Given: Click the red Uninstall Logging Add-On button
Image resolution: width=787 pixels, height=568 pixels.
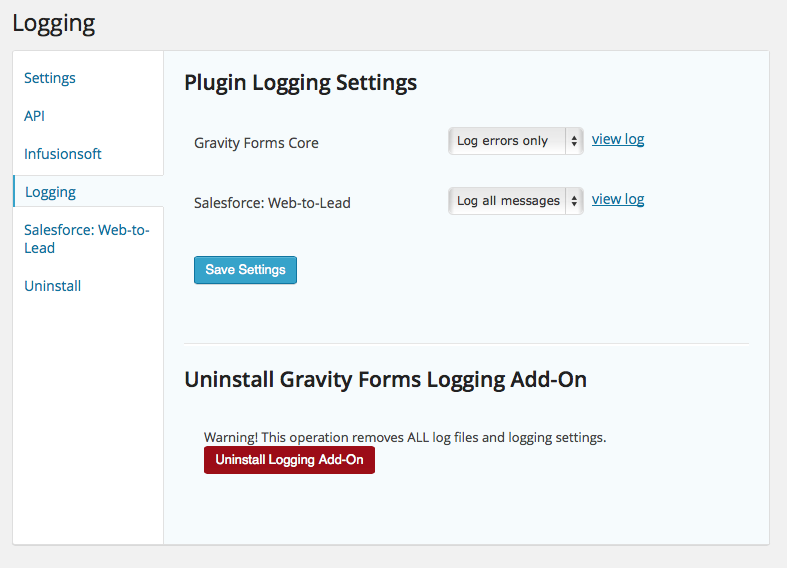Looking at the screenshot, I should coord(289,460).
